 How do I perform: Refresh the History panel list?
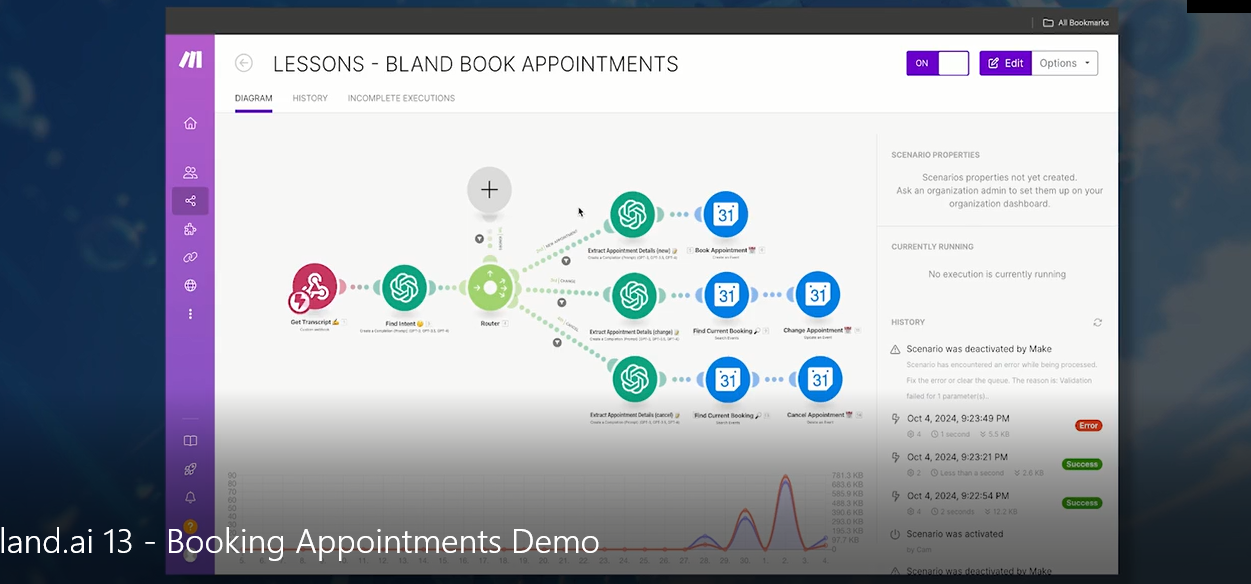point(1097,323)
